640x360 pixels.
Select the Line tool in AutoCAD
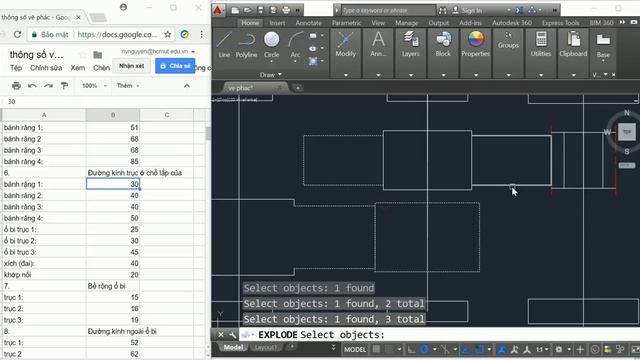click(x=224, y=45)
